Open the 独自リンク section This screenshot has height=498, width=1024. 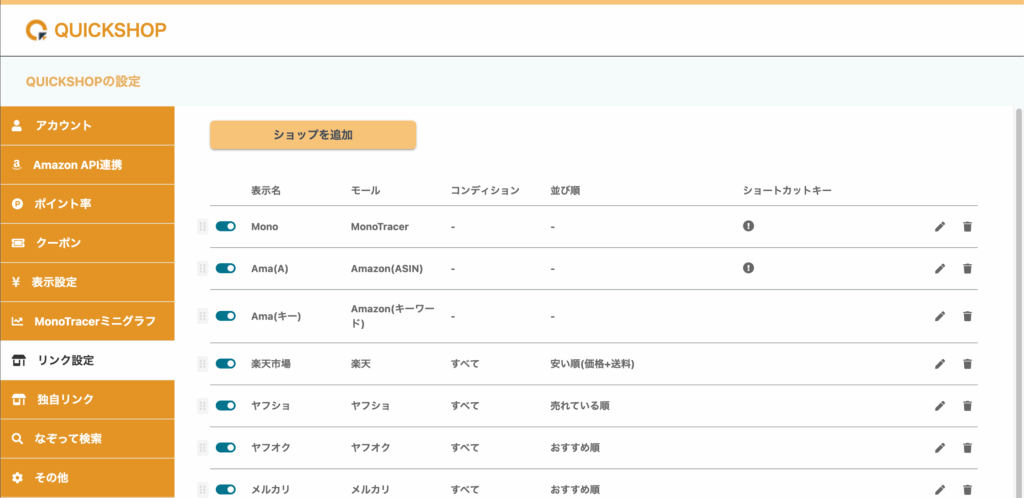[88, 399]
